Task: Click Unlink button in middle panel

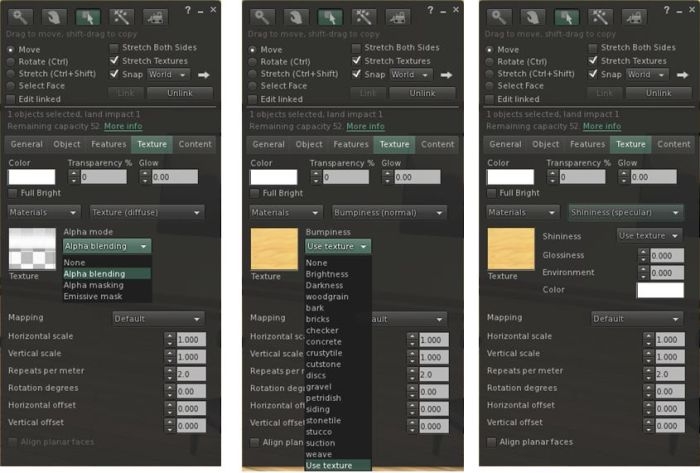Action: [422, 93]
